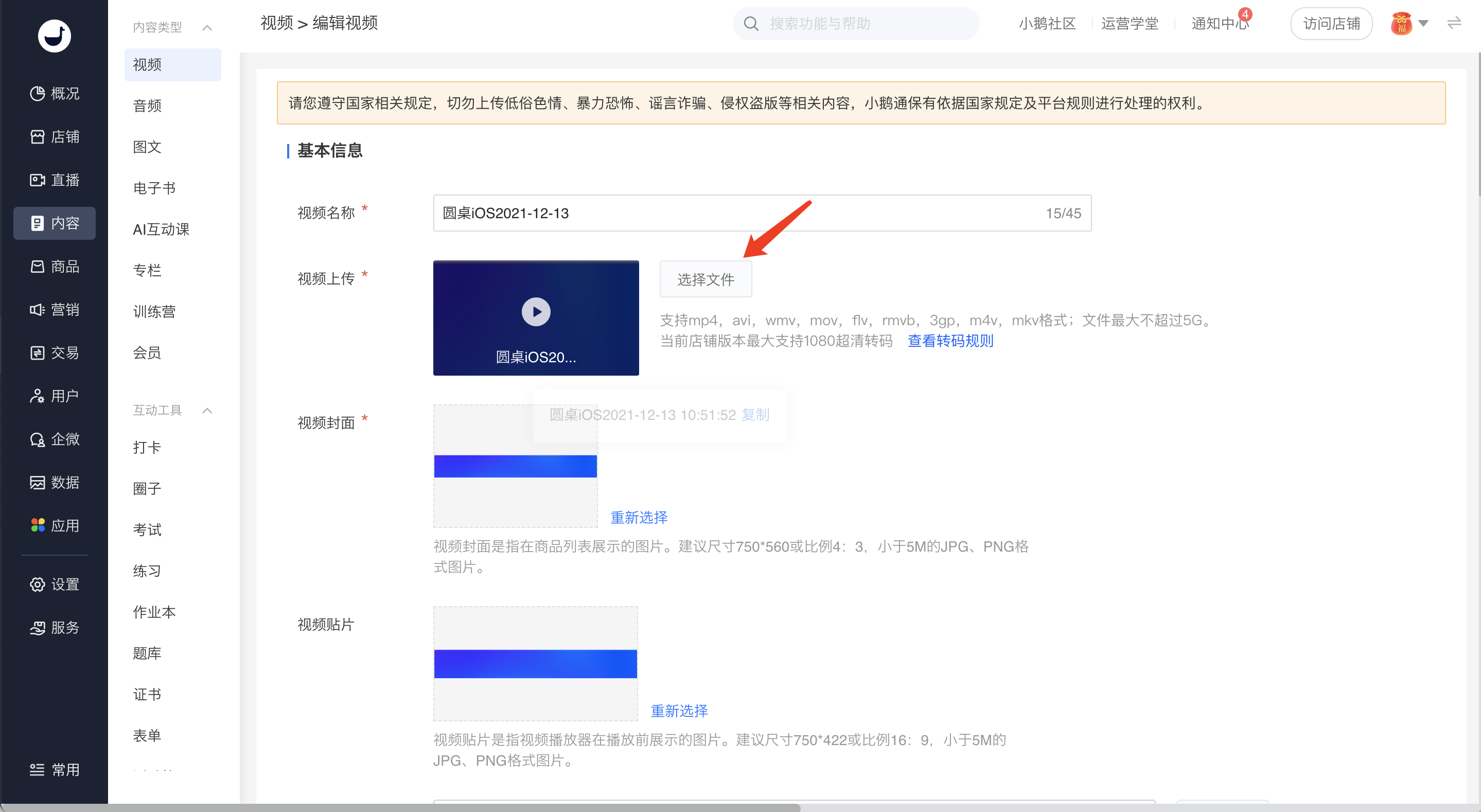Collapse the 互动工具 group
The image size is (1481, 812).
click(x=207, y=410)
